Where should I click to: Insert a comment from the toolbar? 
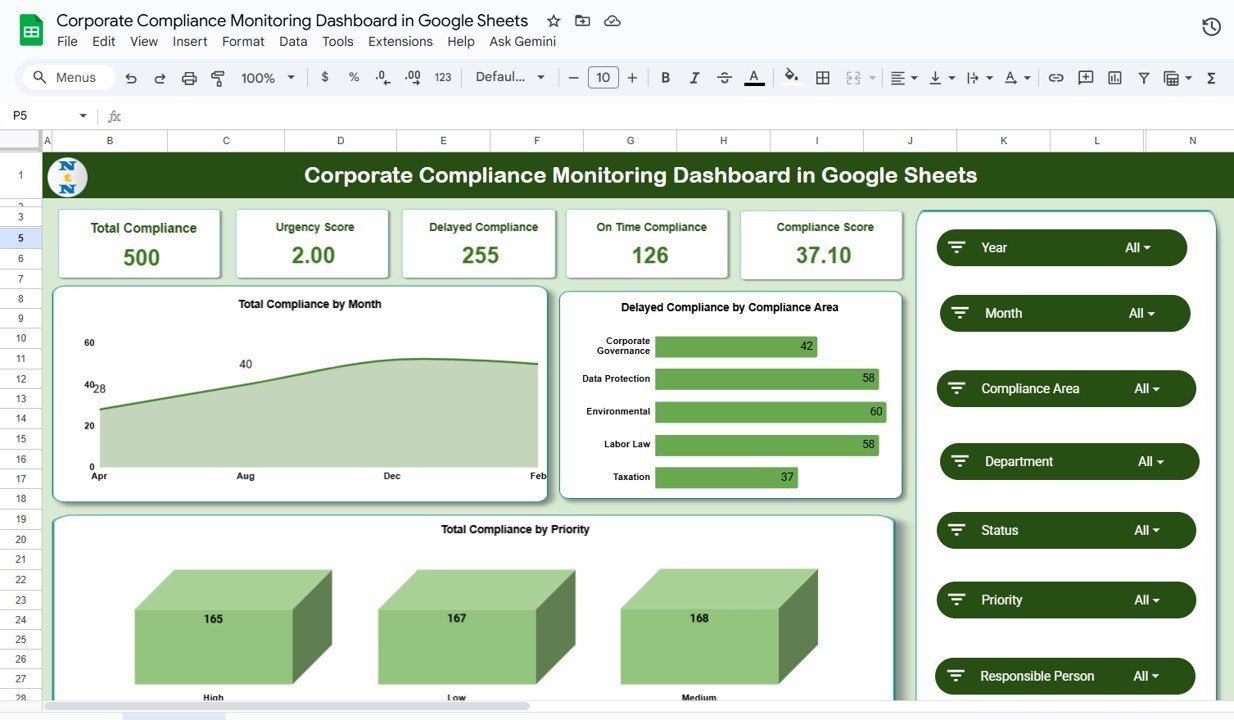click(1086, 77)
